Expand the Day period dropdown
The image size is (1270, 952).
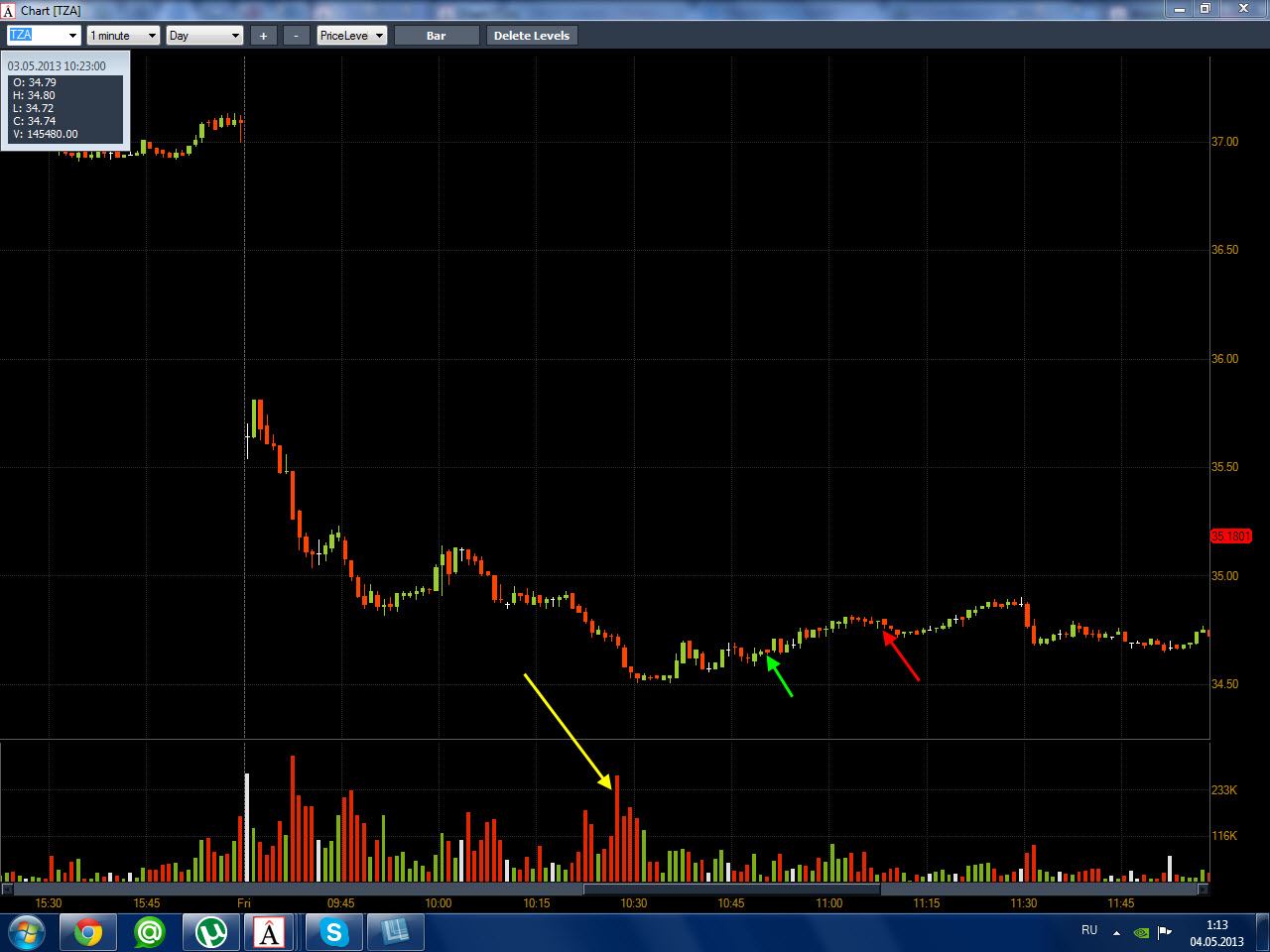pos(235,36)
